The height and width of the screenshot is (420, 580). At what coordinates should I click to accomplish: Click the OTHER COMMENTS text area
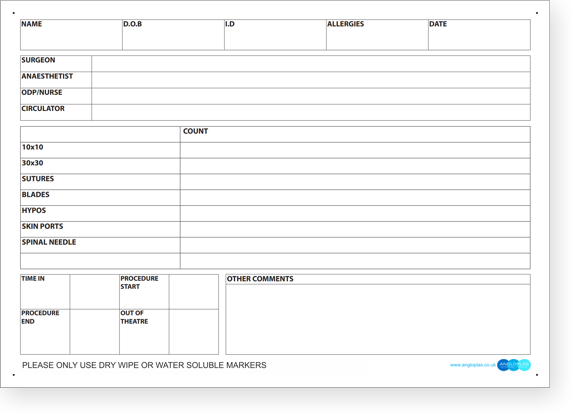[x=378, y=319]
